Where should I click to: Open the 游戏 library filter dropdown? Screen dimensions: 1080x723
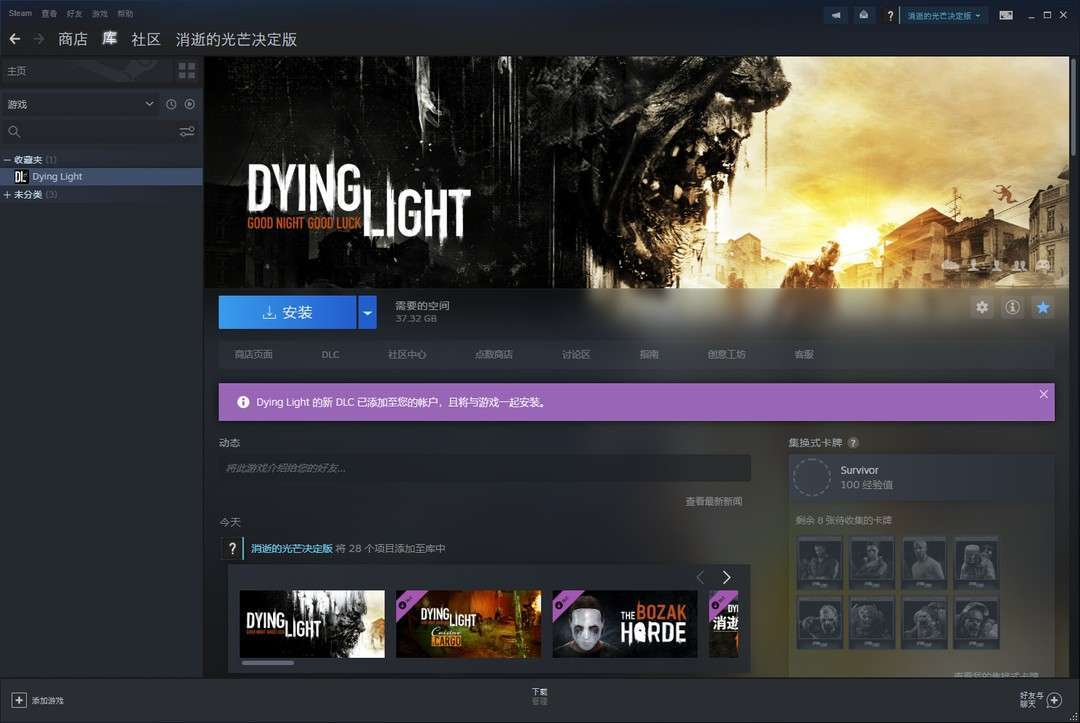[x=80, y=104]
